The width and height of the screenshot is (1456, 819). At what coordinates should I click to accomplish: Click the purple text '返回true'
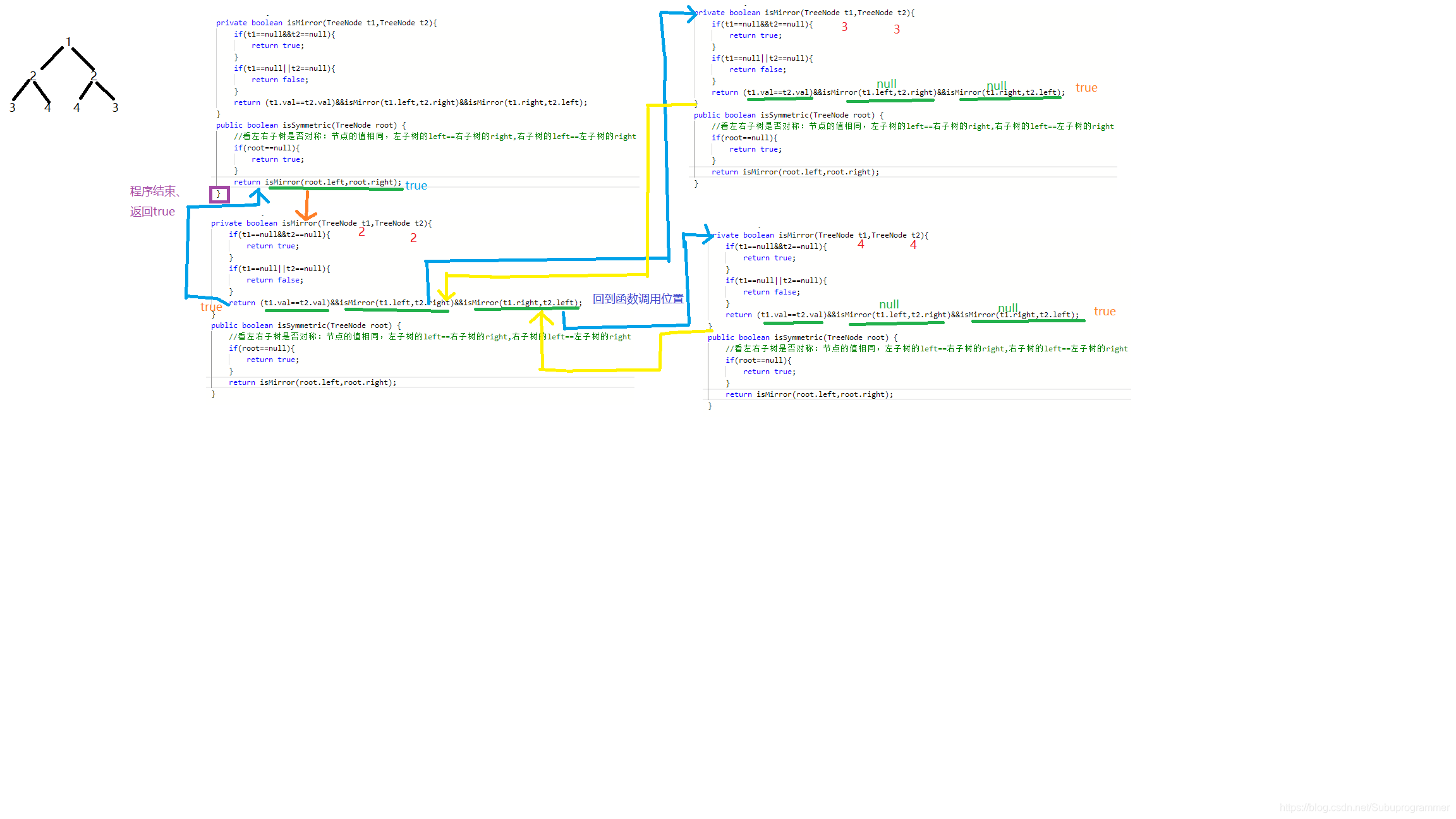point(152,211)
